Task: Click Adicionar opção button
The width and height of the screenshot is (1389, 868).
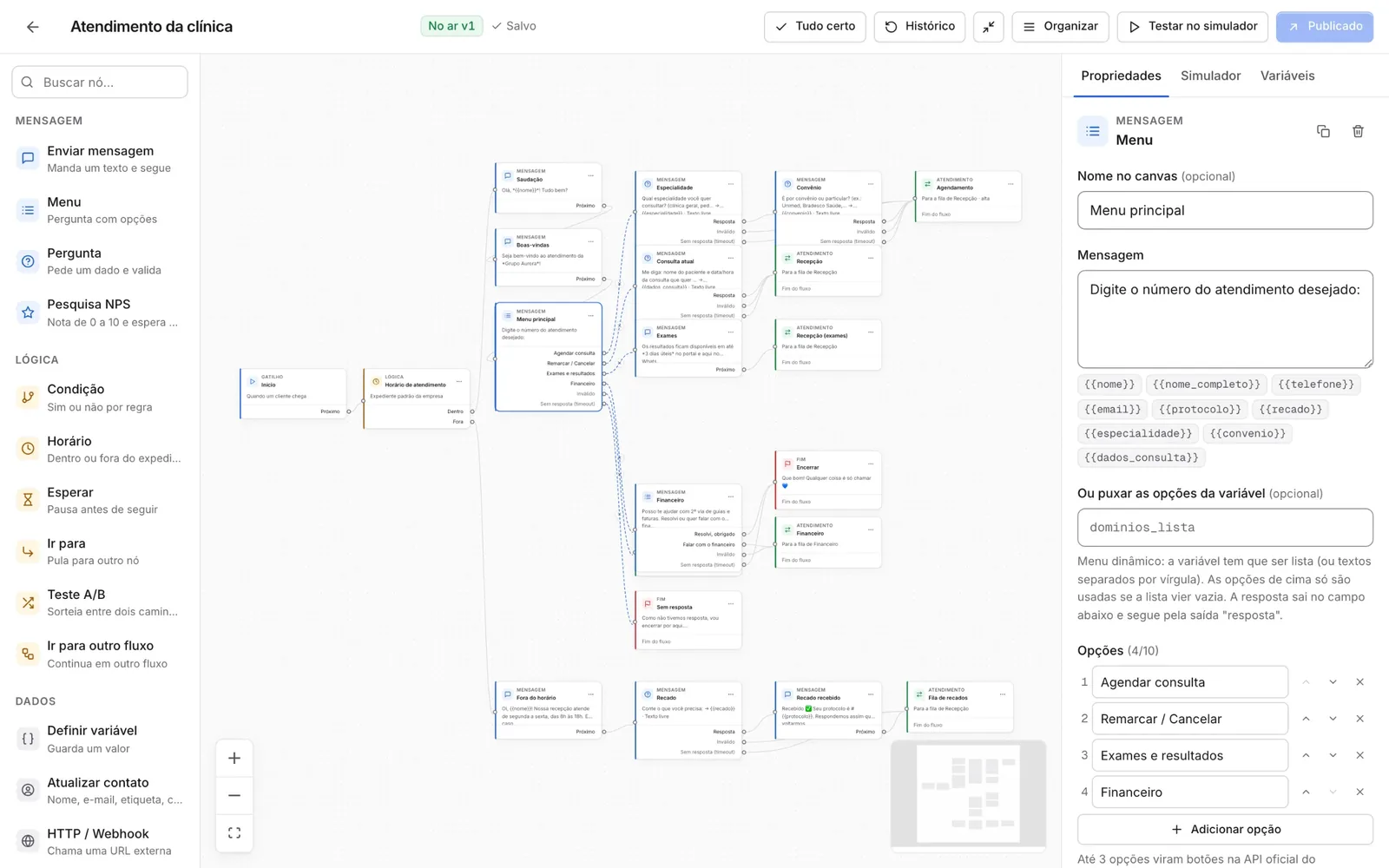Action: coord(1225,829)
